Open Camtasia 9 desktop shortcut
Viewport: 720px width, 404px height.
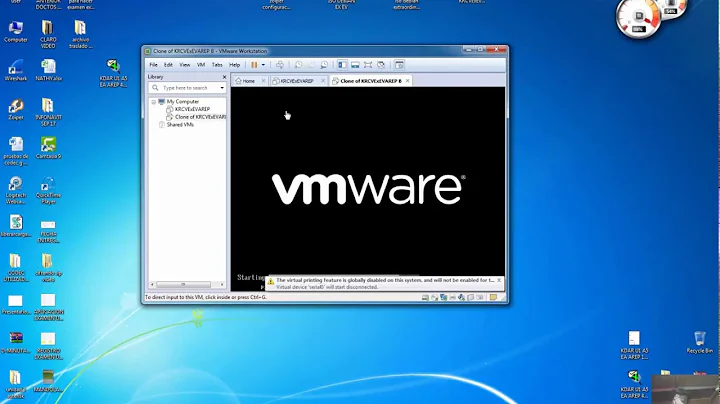[x=48, y=148]
